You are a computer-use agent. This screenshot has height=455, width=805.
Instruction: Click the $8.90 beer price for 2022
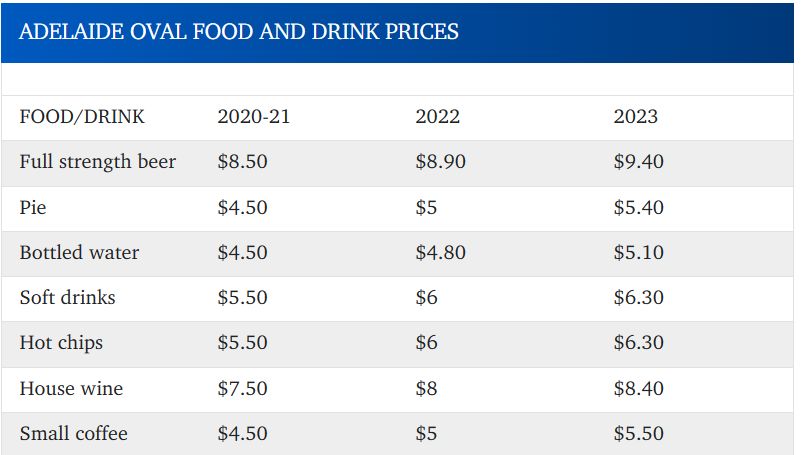[441, 162]
